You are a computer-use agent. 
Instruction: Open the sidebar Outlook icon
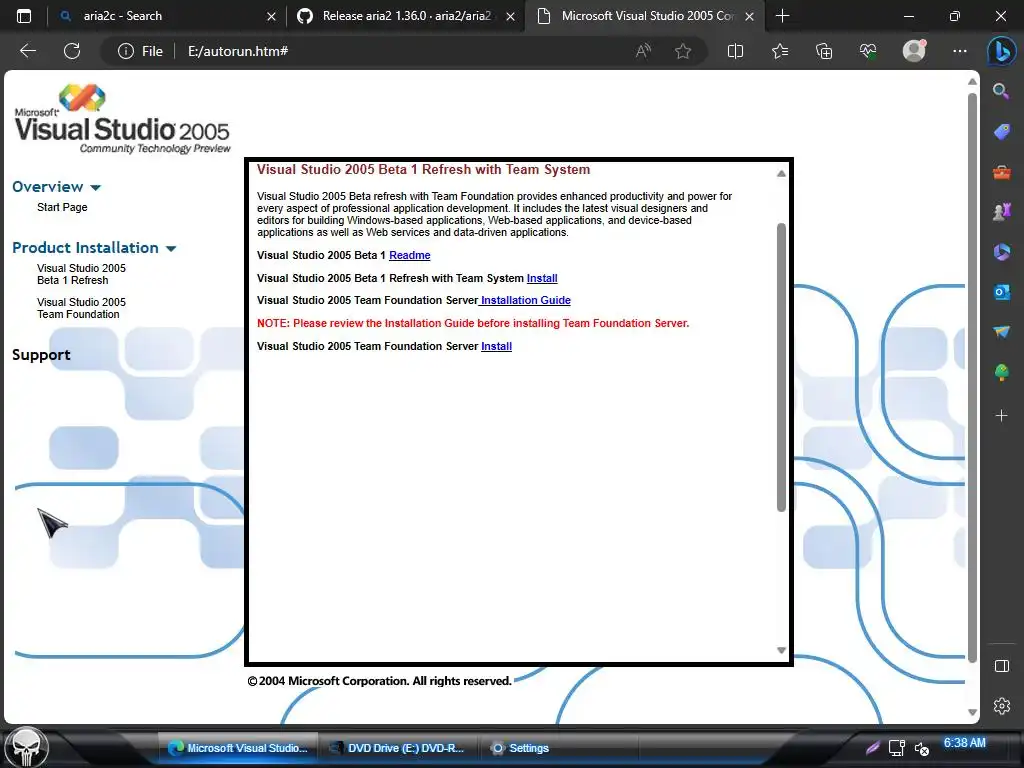pyautogui.click(x=1001, y=292)
